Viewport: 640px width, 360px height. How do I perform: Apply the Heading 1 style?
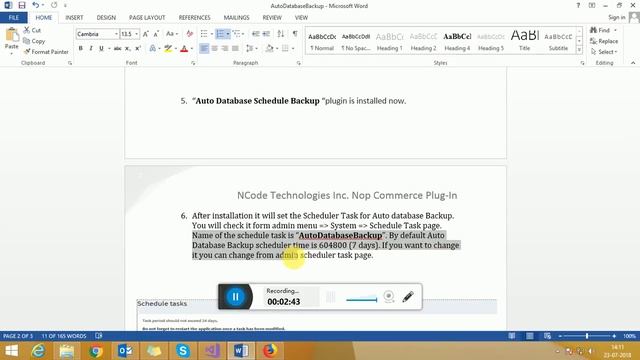coord(389,41)
